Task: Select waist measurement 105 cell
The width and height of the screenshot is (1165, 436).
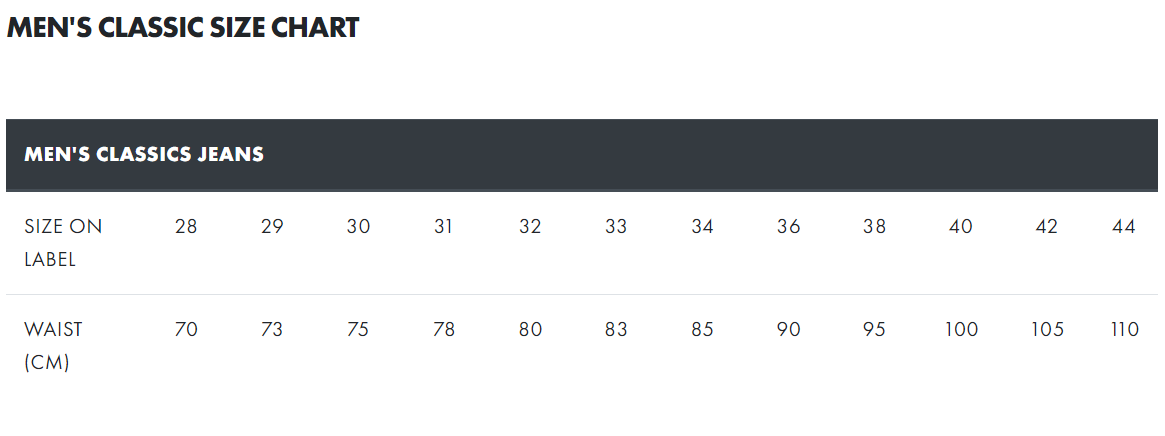Action: pos(1047,329)
